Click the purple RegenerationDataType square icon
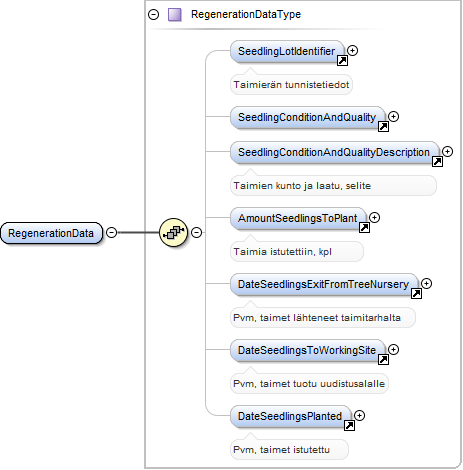Image resolution: width=463 pixels, height=470 pixels. 175,15
